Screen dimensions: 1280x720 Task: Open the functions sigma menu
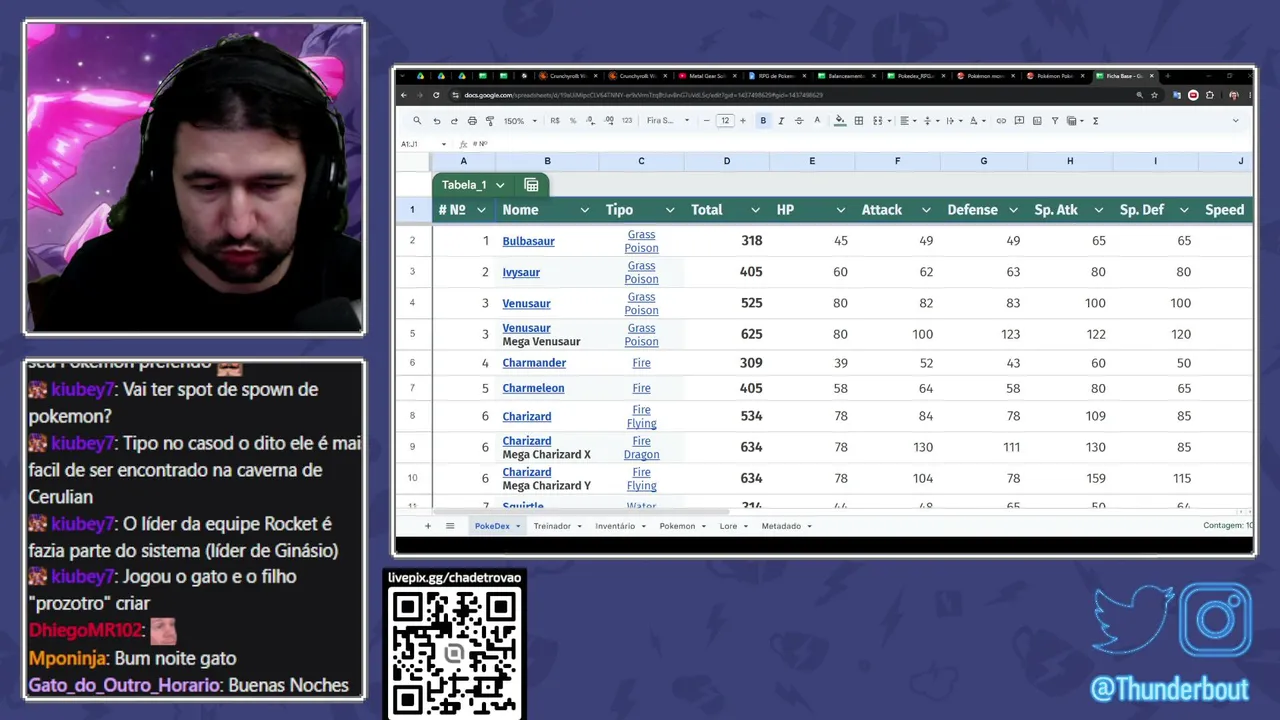point(1096,121)
